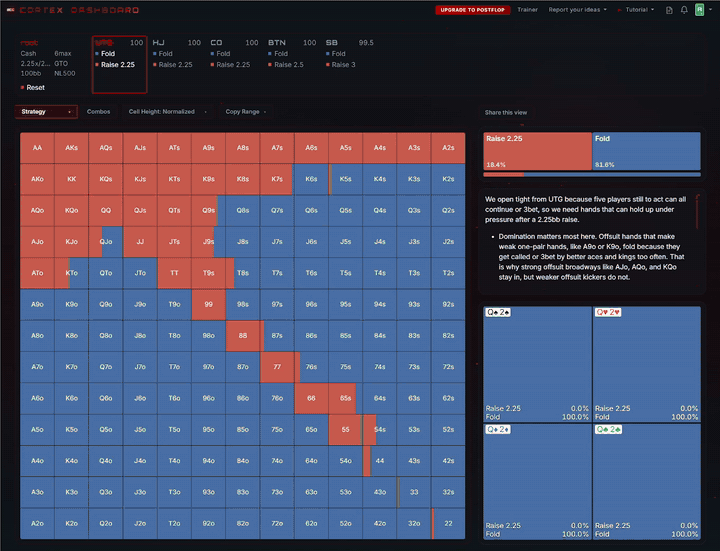Click the Q♣ 2♣ combo card label

coord(608,429)
